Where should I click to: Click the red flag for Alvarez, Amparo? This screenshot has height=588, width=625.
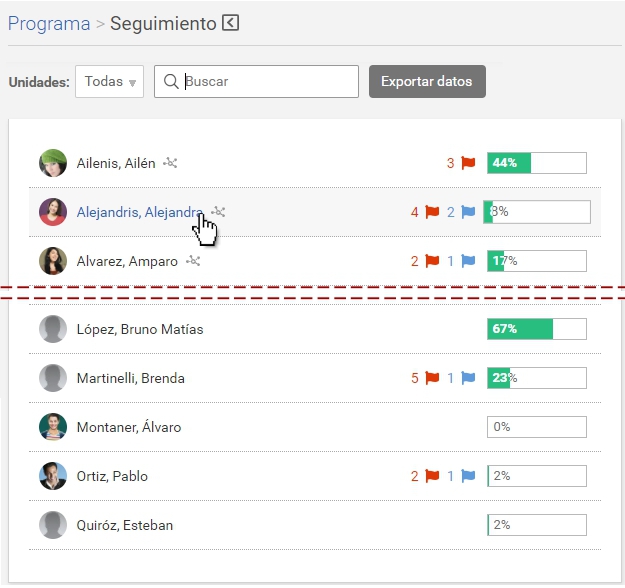coord(432,261)
